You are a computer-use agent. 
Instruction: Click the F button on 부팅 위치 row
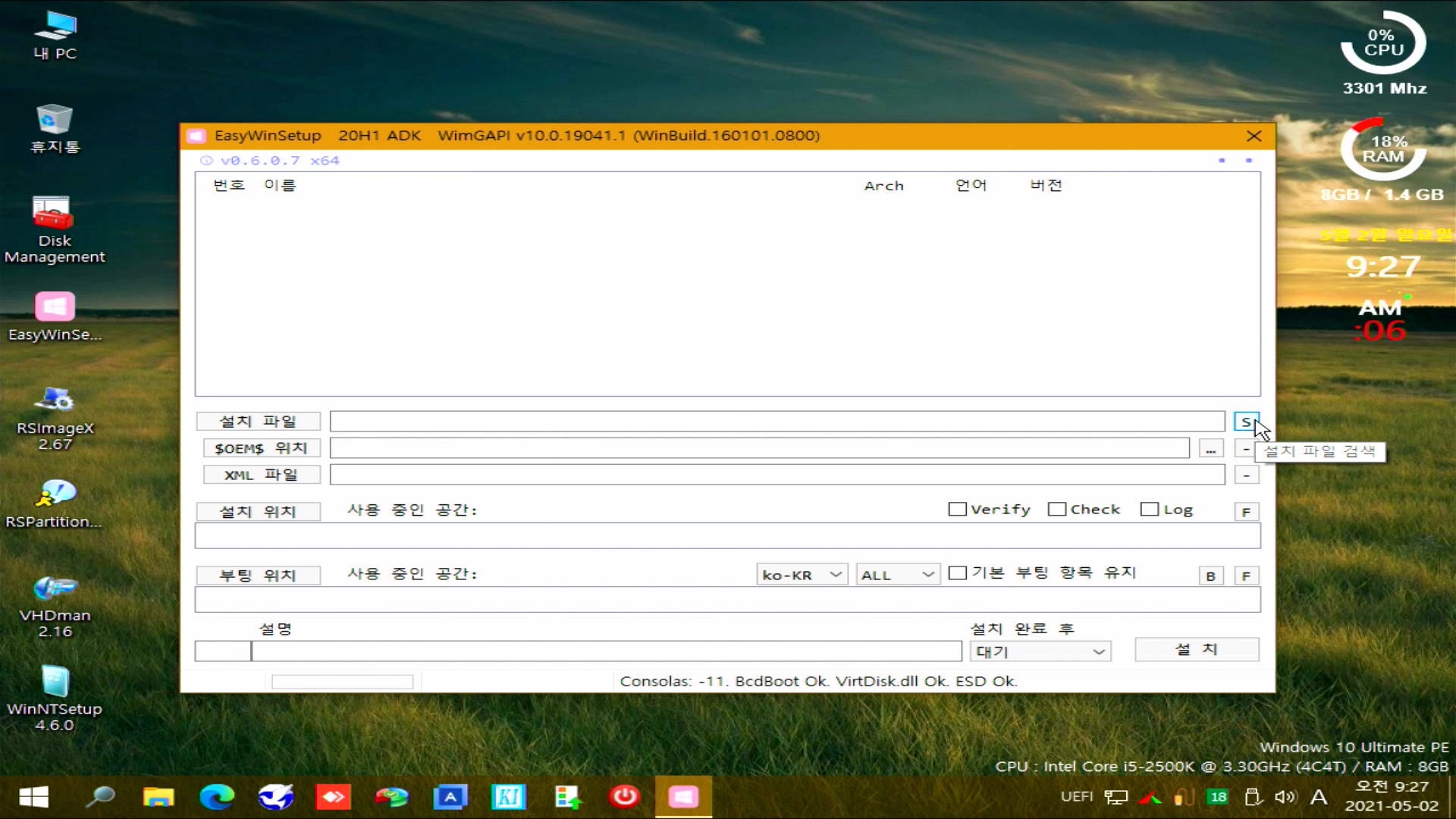pyautogui.click(x=1246, y=576)
